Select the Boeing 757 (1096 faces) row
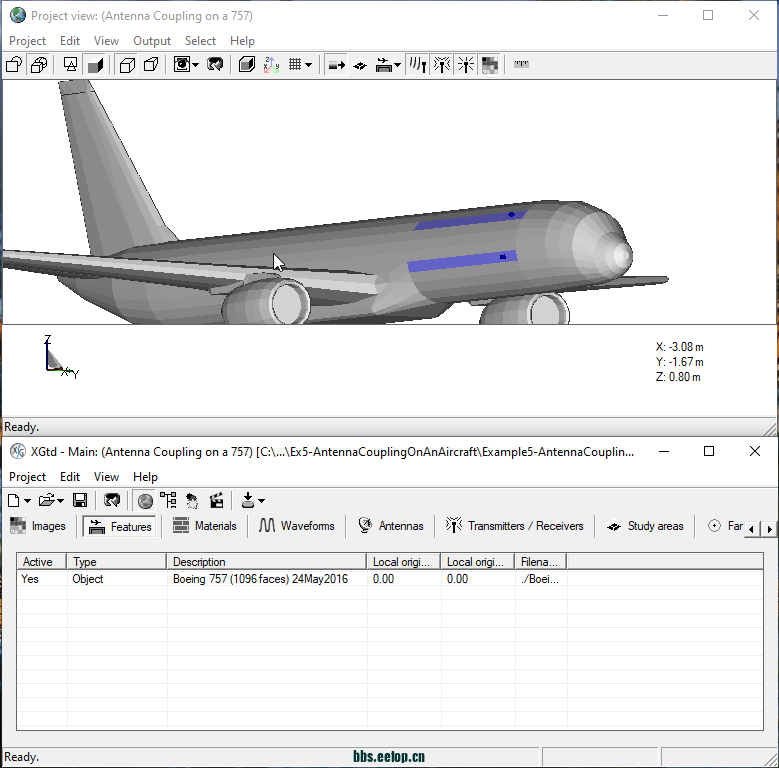Screen dimensions: 779x768 pyautogui.click(x=390, y=579)
